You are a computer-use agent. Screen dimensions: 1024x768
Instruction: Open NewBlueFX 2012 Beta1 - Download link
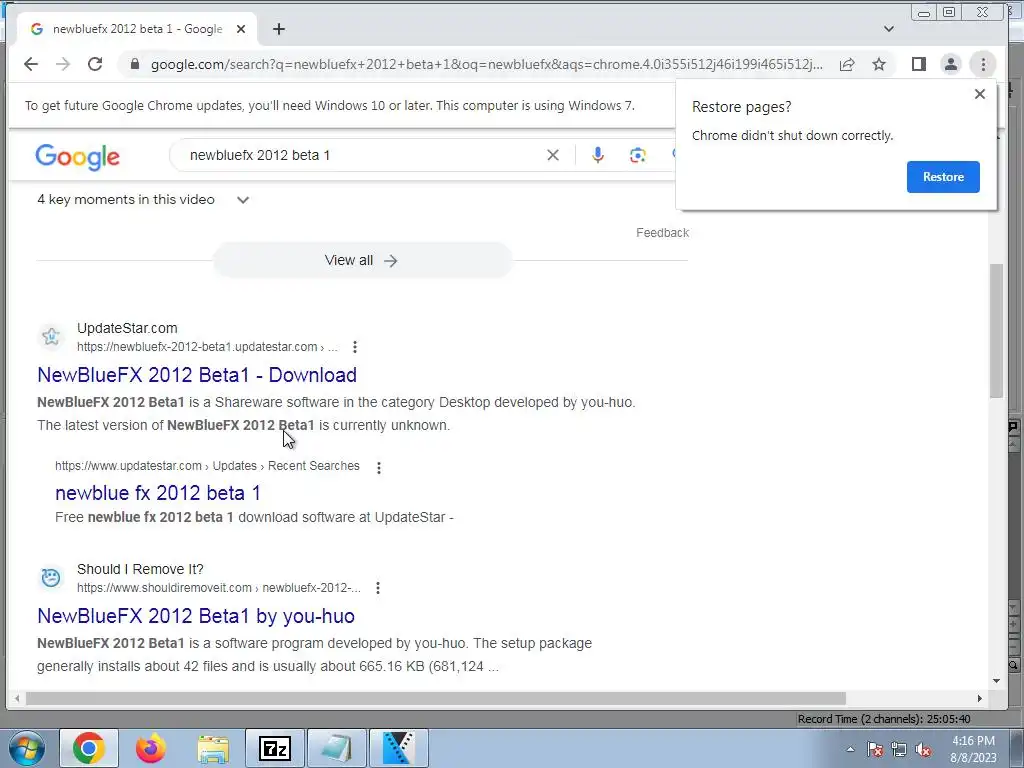[x=197, y=375]
